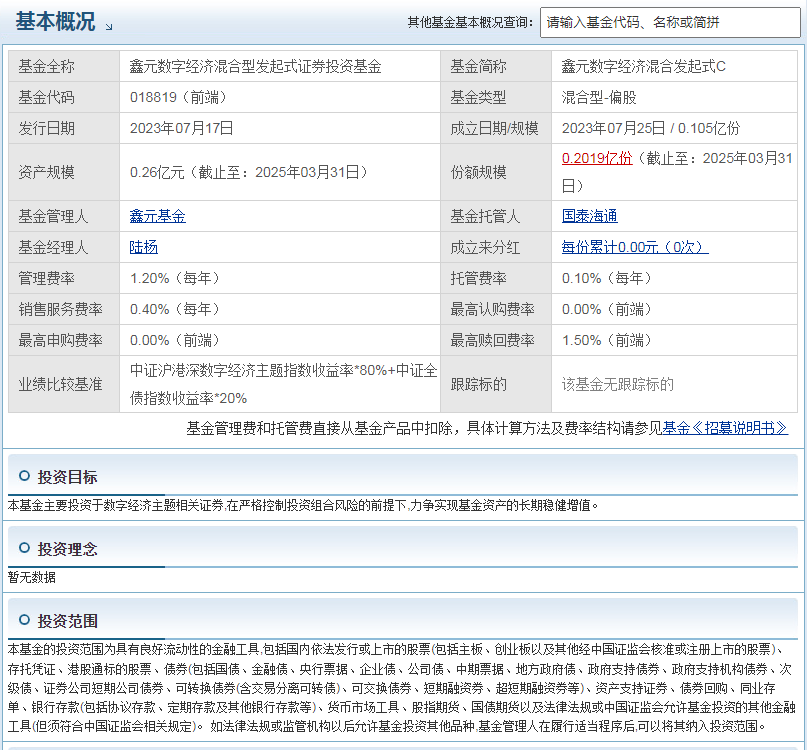Screen dimensions: 807x750
Task: Click the benchmark text 中证沪港深数字经济主题指数收益率*80%
Action: (258, 371)
